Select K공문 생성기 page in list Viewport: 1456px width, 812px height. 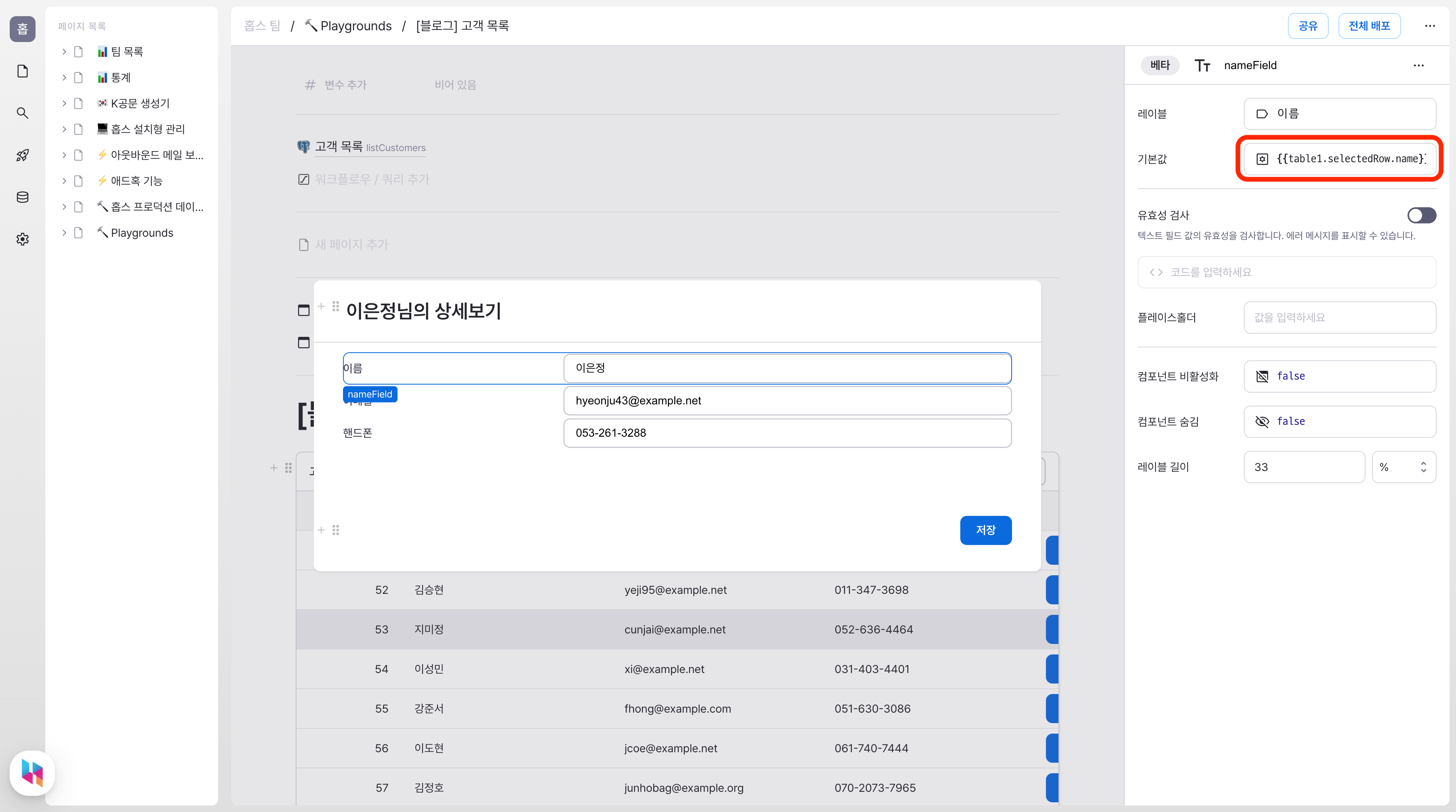click(140, 103)
